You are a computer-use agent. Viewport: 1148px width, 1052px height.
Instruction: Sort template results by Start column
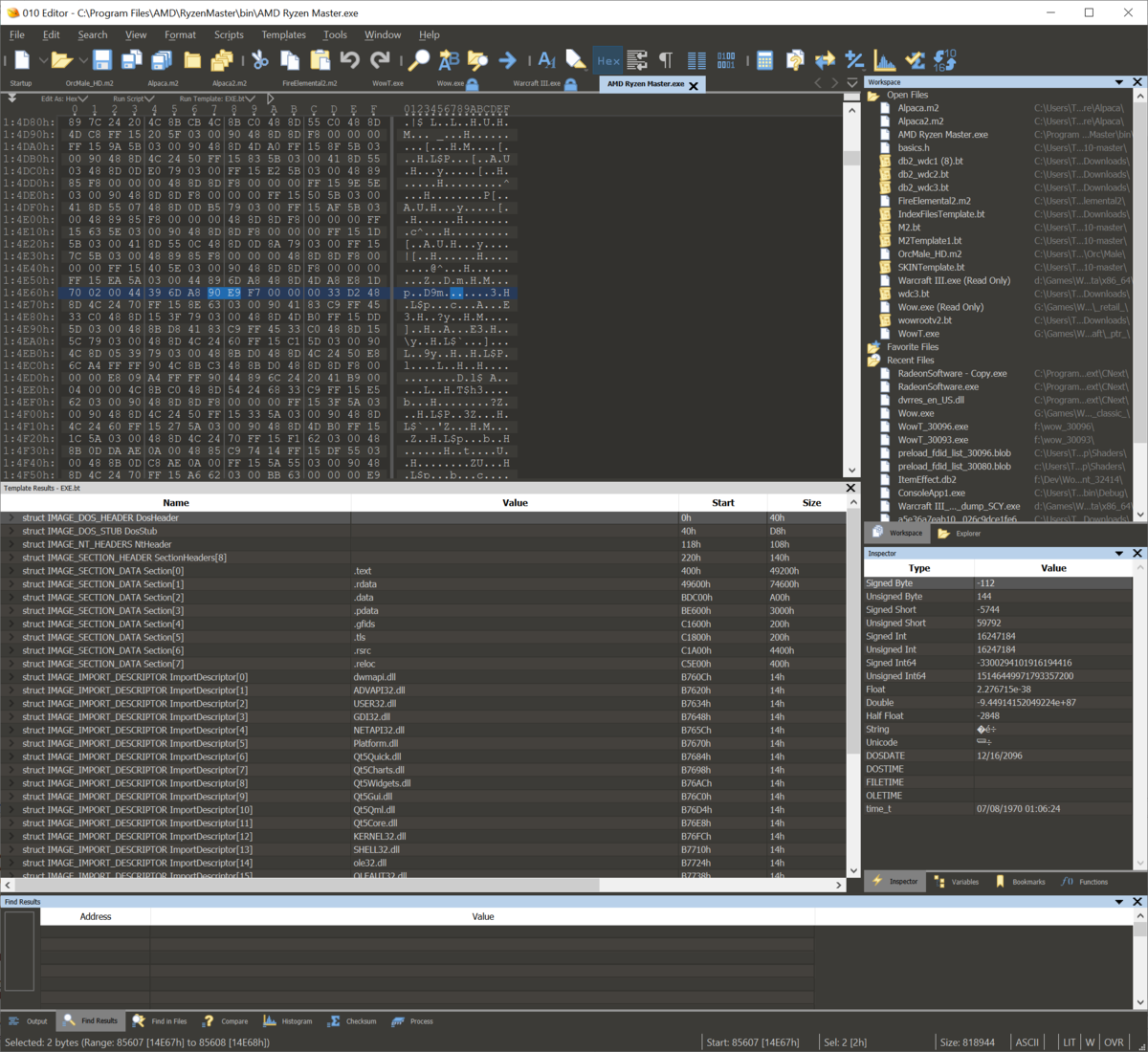pyautogui.click(x=723, y=502)
